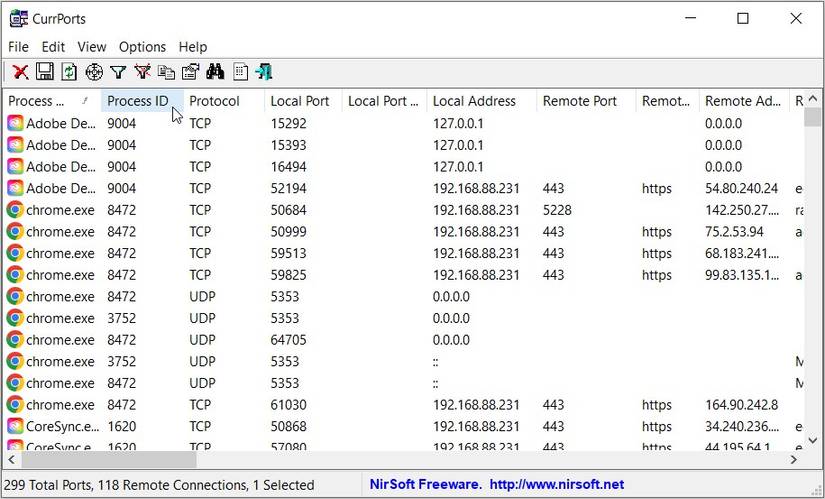This screenshot has width=825, height=499.
Task: Open the Edit menu
Action: [x=53, y=47]
